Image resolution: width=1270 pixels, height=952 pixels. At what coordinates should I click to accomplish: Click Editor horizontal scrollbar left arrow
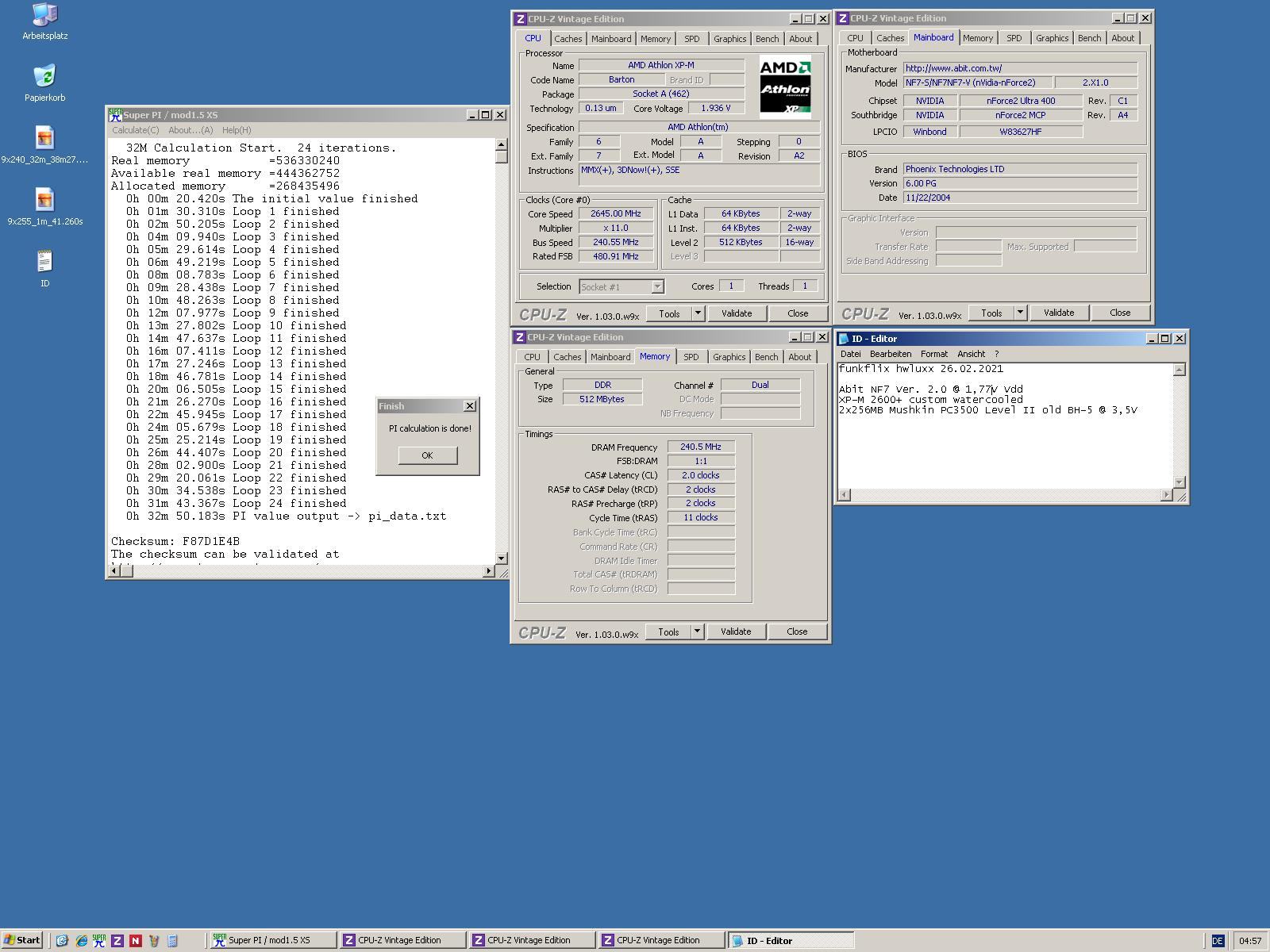pos(845,495)
